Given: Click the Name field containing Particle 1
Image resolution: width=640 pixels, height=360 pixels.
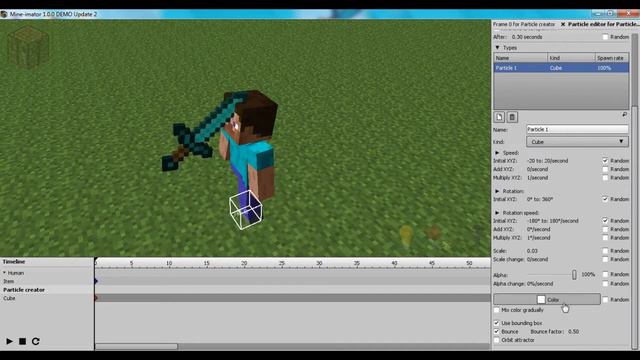Looking at the screenshot, I should point(577,129).
